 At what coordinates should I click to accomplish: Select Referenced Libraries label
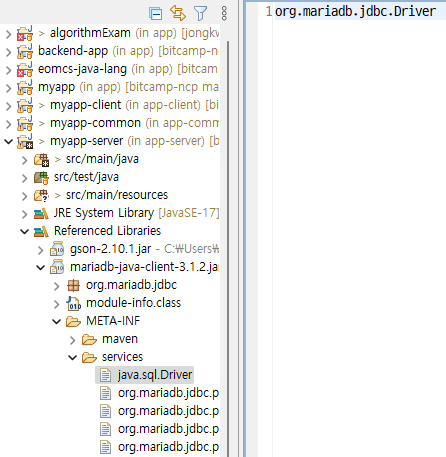click(107, 231)
